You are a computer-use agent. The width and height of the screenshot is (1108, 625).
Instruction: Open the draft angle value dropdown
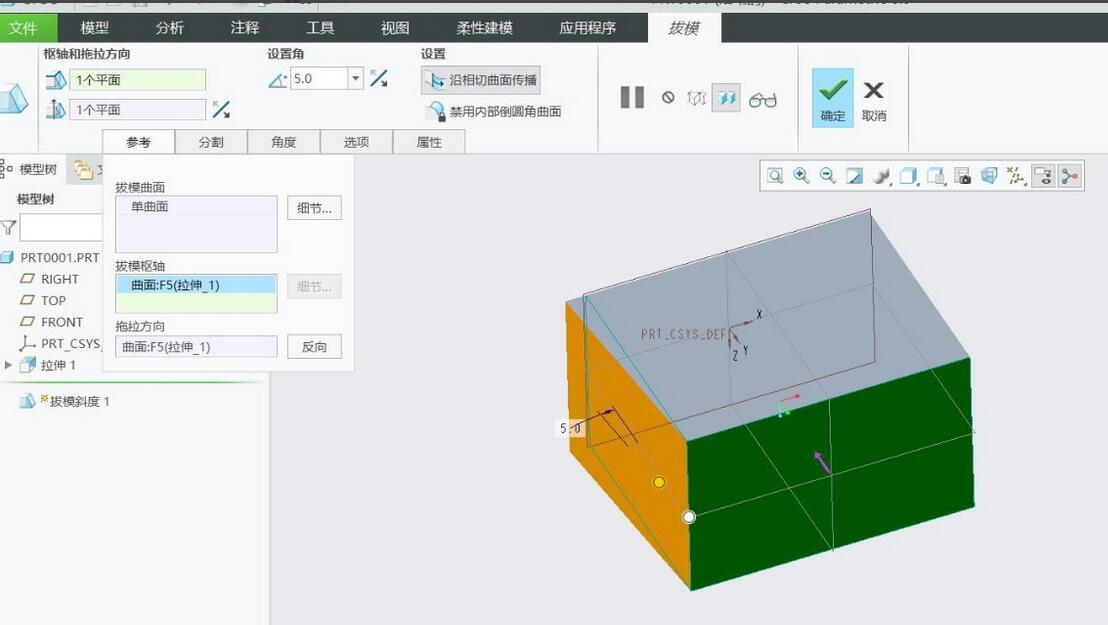(355, 78)
